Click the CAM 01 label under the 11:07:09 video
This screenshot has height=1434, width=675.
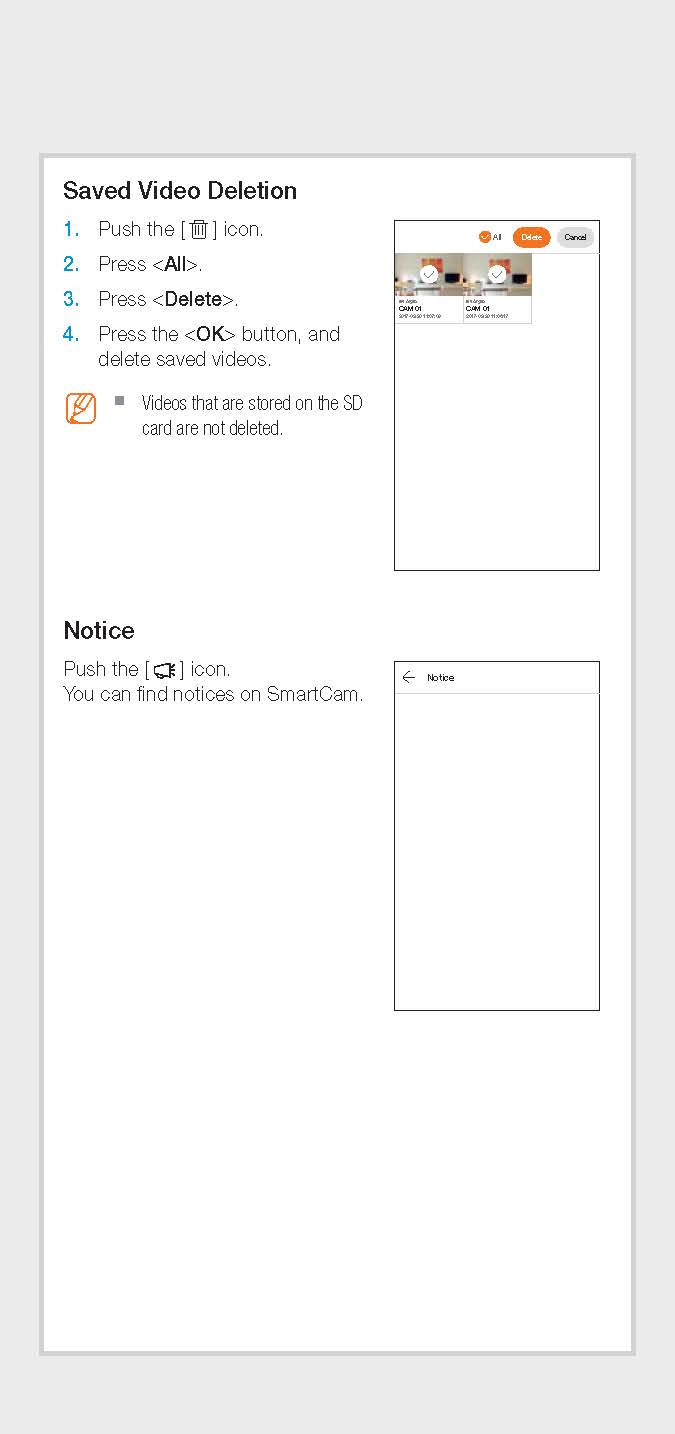tap(409, 308)
